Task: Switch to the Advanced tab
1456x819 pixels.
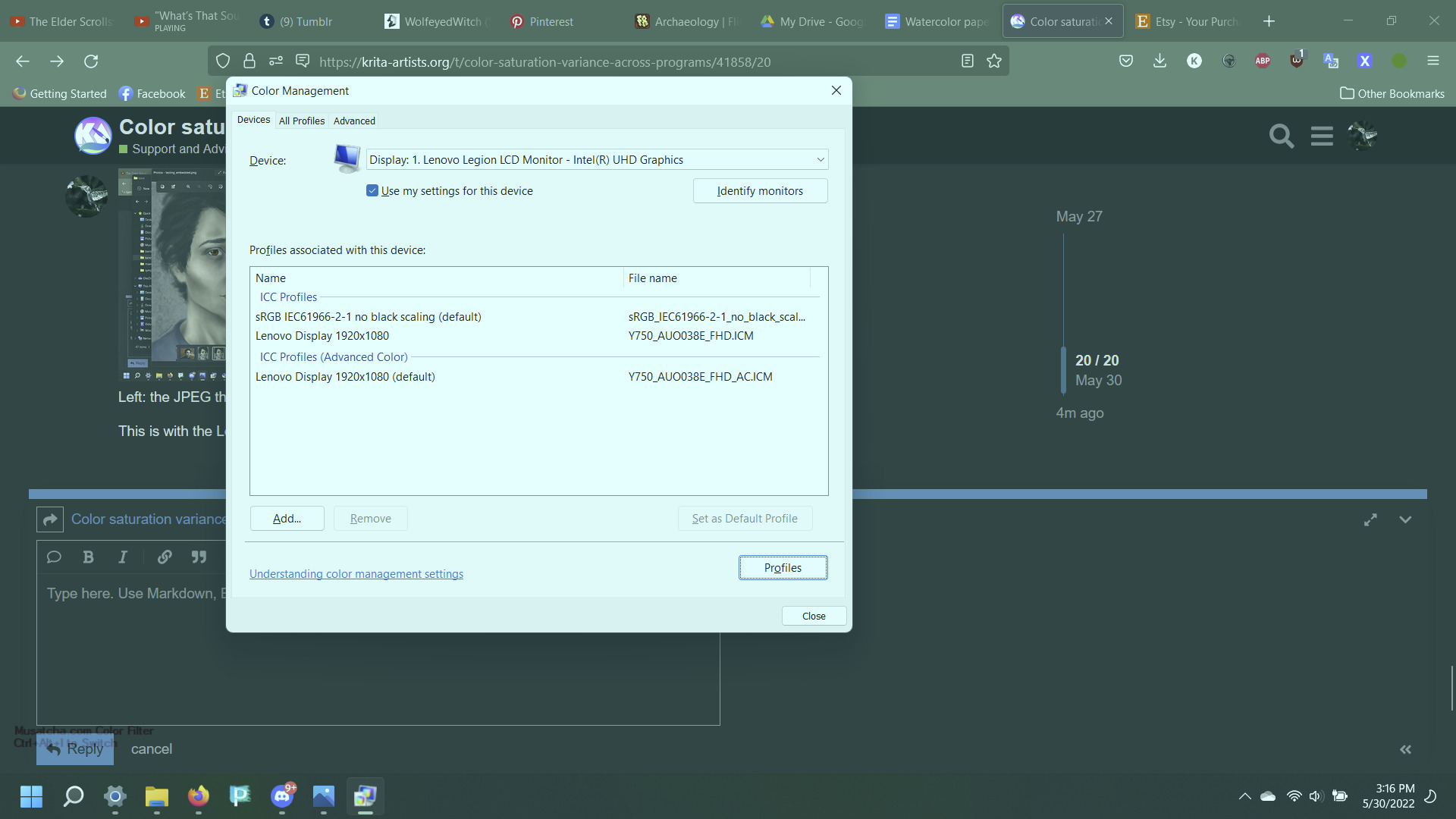Action: (x=354, y=121)
